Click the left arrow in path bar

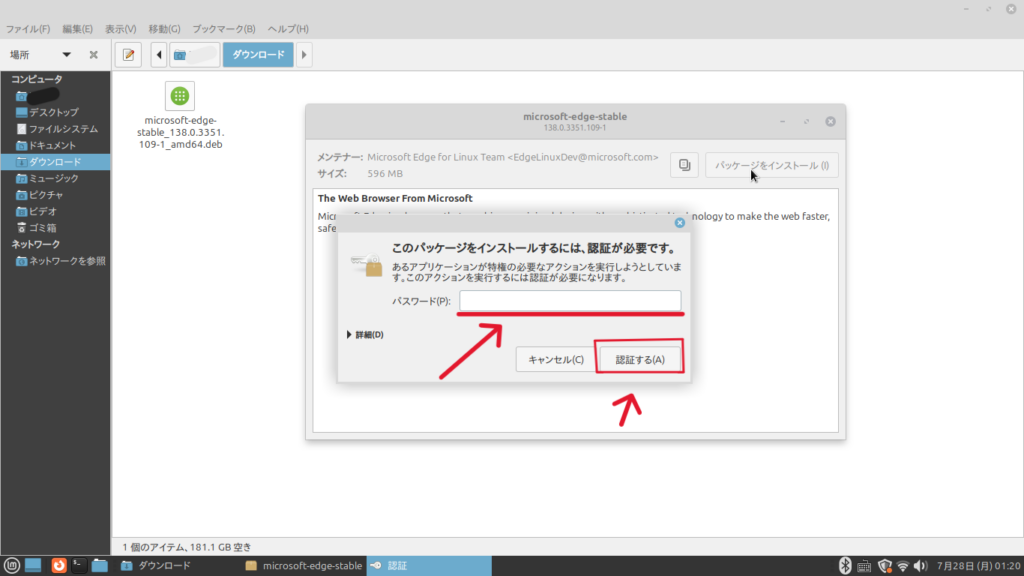pyautogui.click(x=159, y=55)
